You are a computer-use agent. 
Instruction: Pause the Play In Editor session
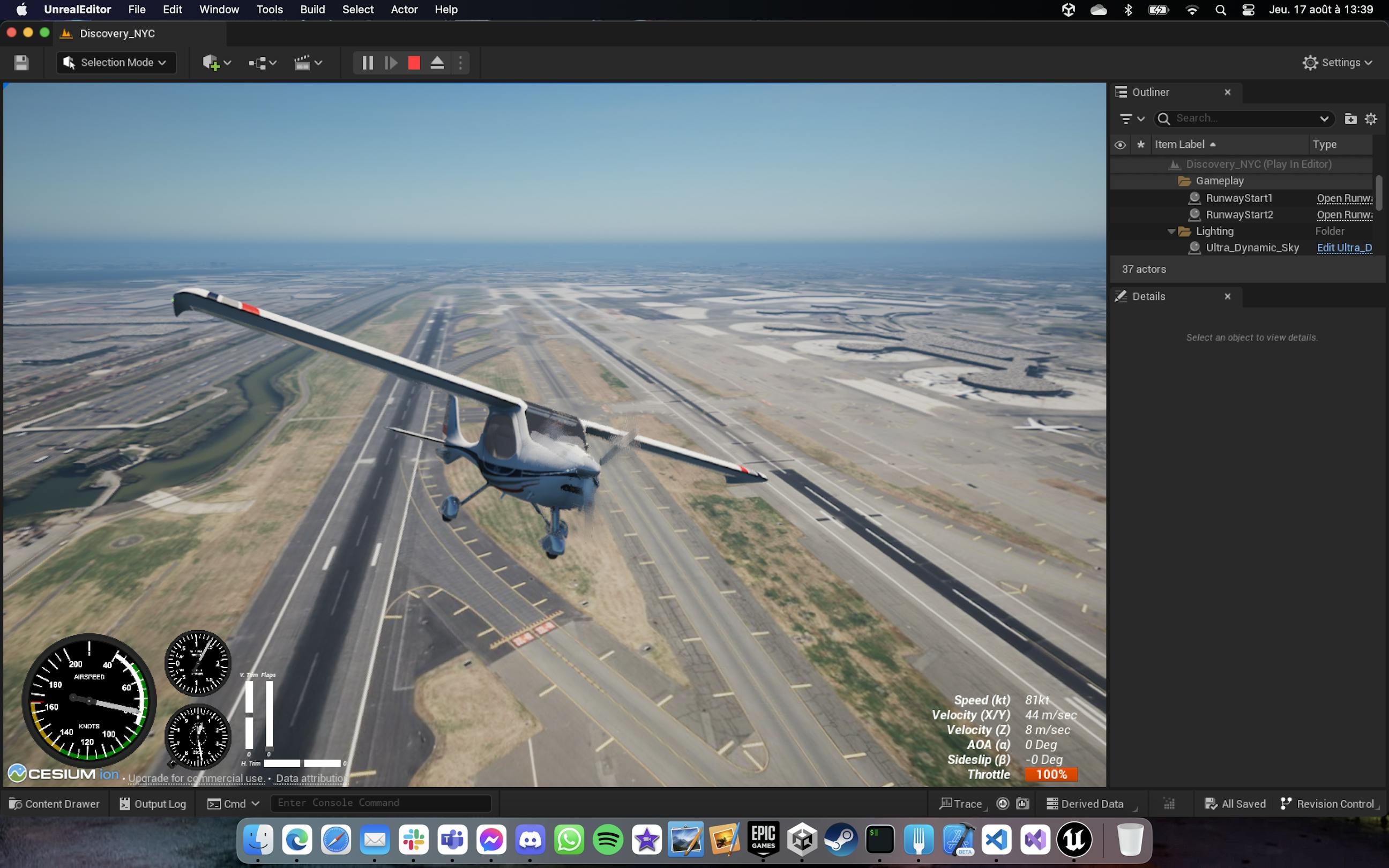tap(367, 63)
